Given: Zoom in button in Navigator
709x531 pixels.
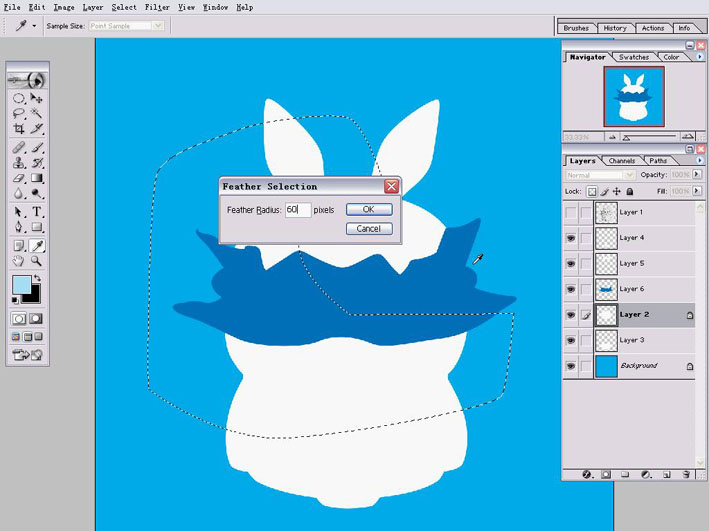Looking at the screenshot, I should pyautogui.click(x=688, y=137).
